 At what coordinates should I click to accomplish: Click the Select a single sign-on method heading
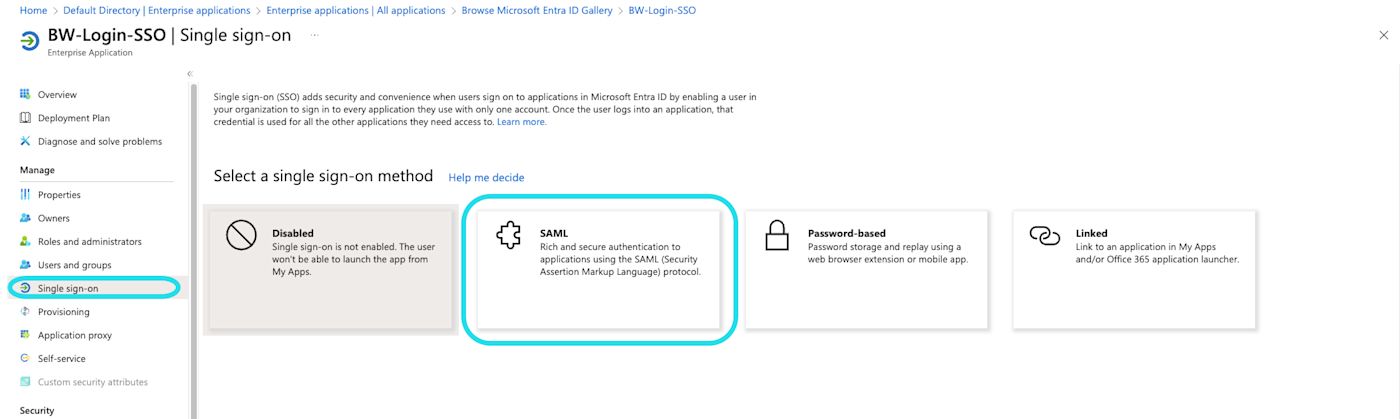tap(323, 176)
